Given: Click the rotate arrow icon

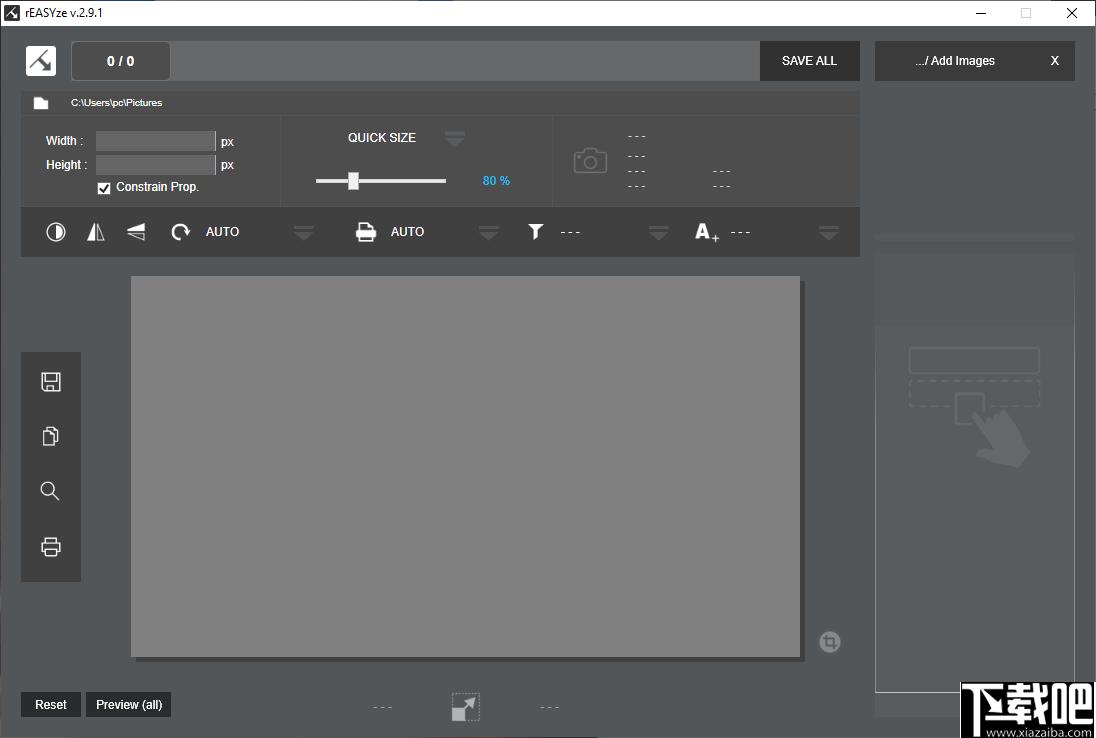Looking at the screenshot, I should pyautogui.click(x=180, y=232).
